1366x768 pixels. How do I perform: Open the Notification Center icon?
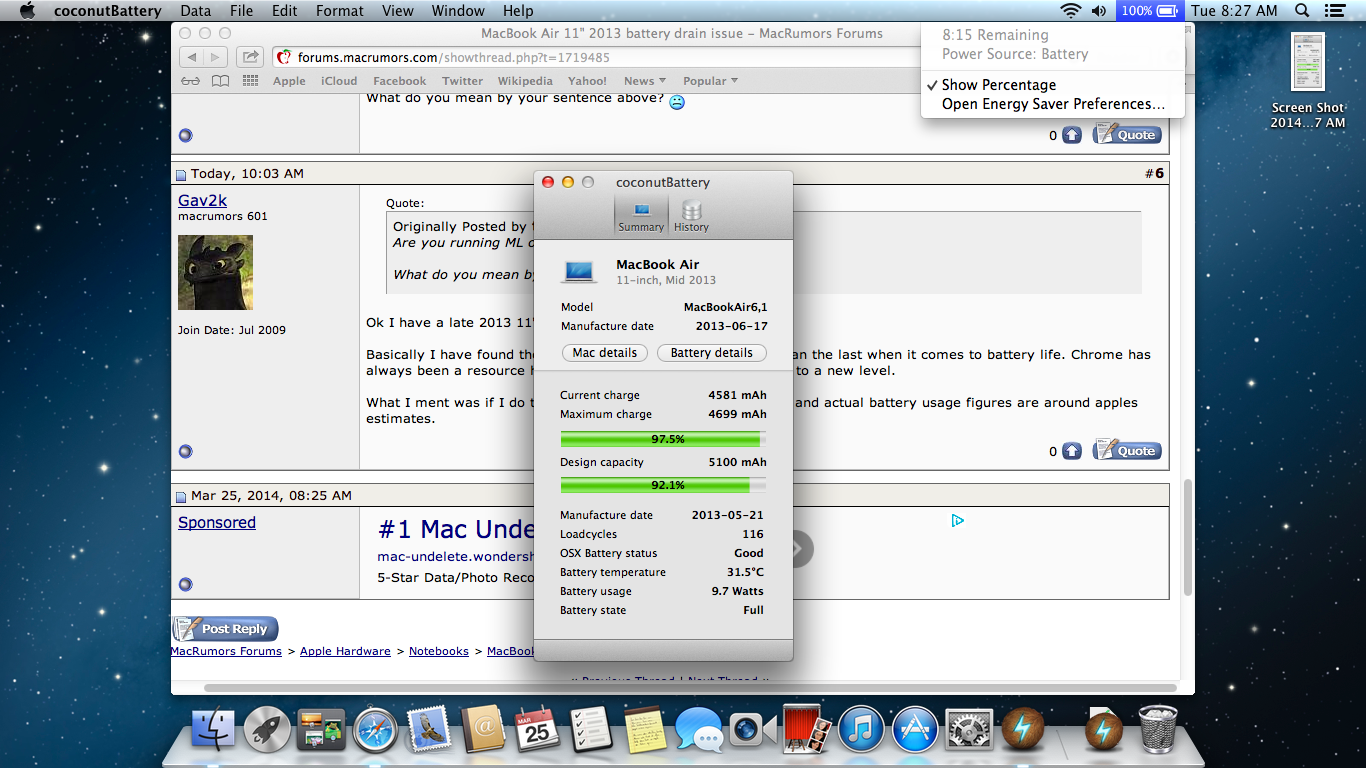point(1334,11)
